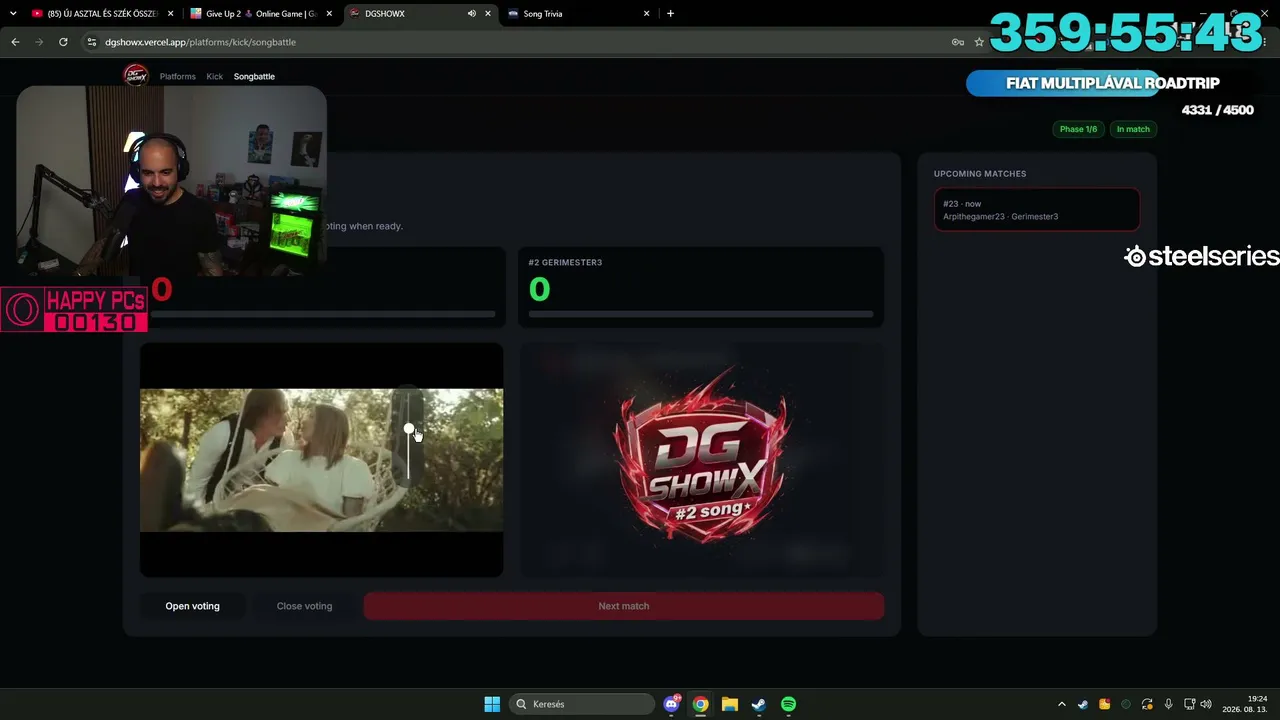Open Spotify from the taskbar

[788, 704]
